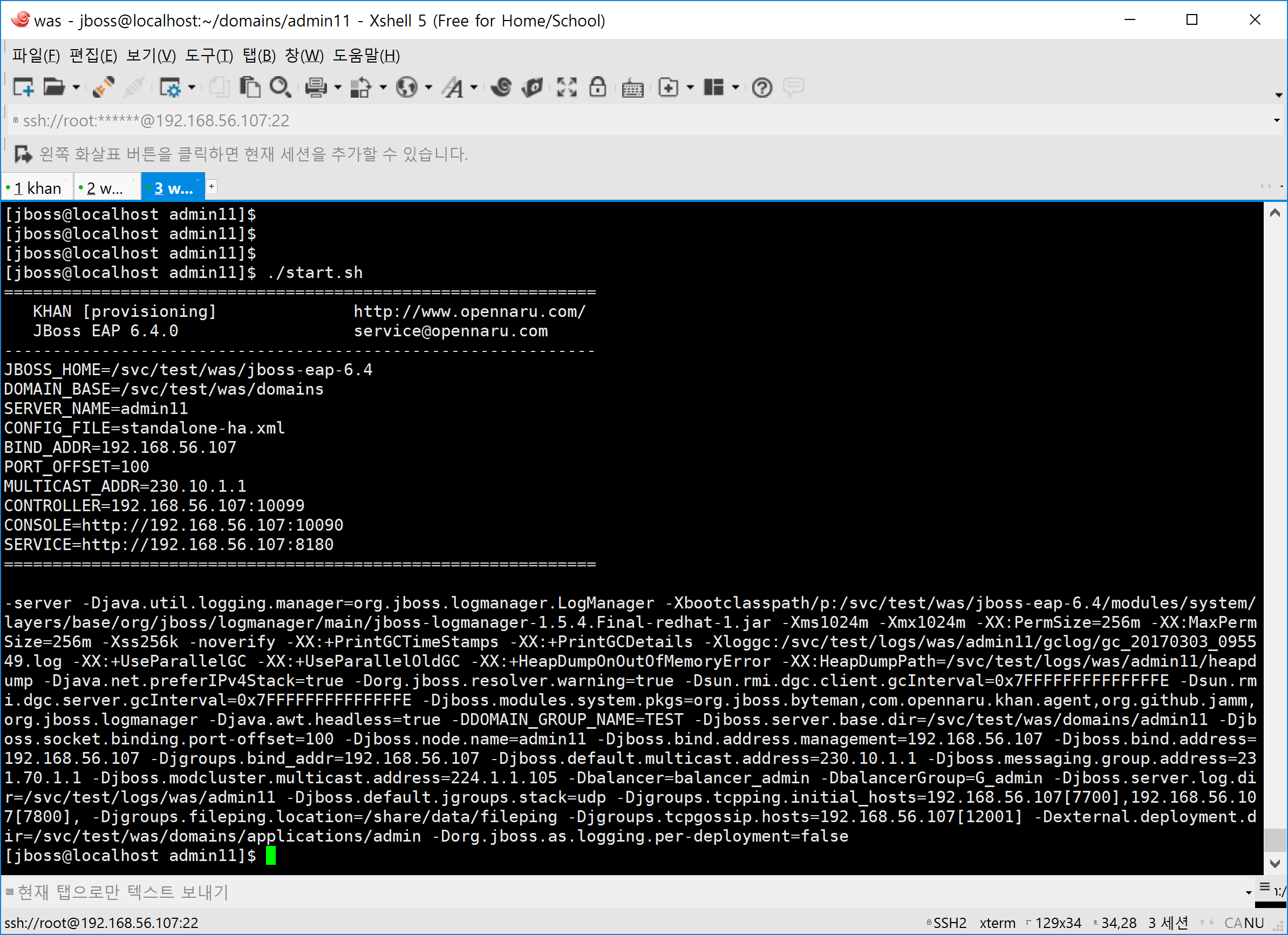Click the New Session icon
The image size is (1288, 935).
[23, 87]
